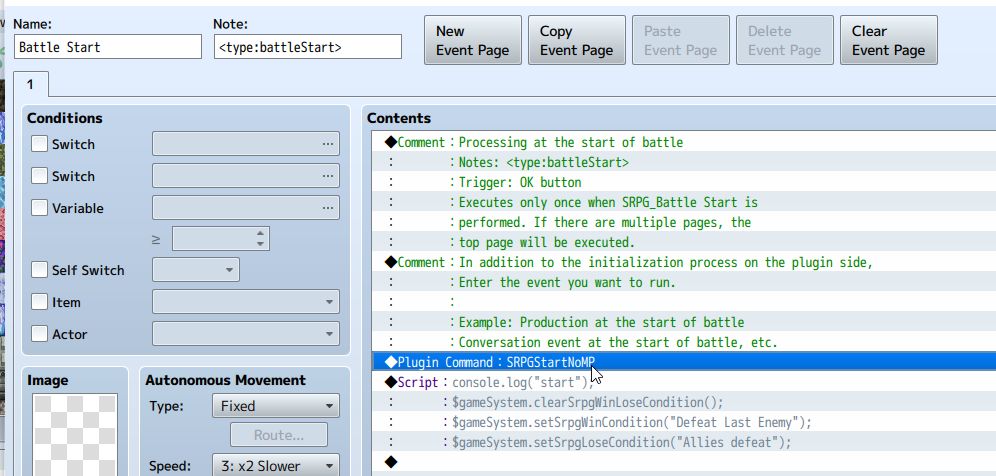Switch to event page tab 1
Viewport: 996px width, 476px height.
30,85
